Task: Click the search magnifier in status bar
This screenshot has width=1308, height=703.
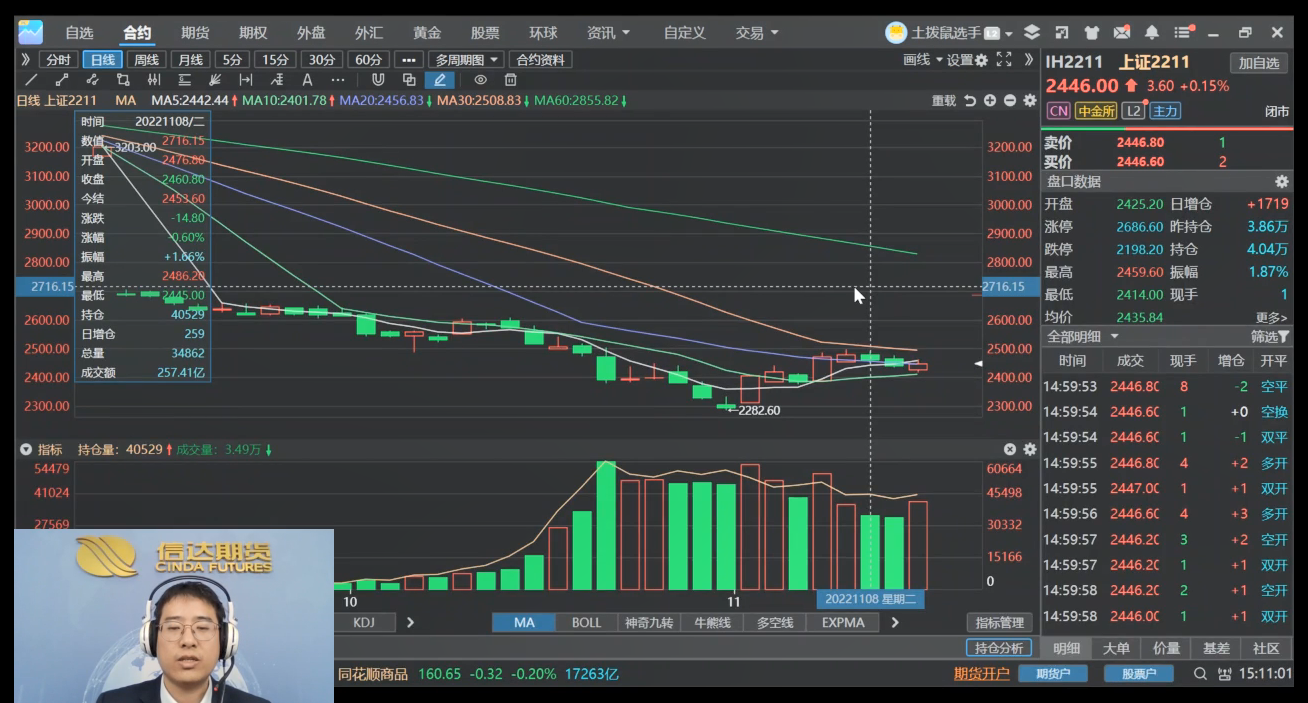Action: 1199,675
